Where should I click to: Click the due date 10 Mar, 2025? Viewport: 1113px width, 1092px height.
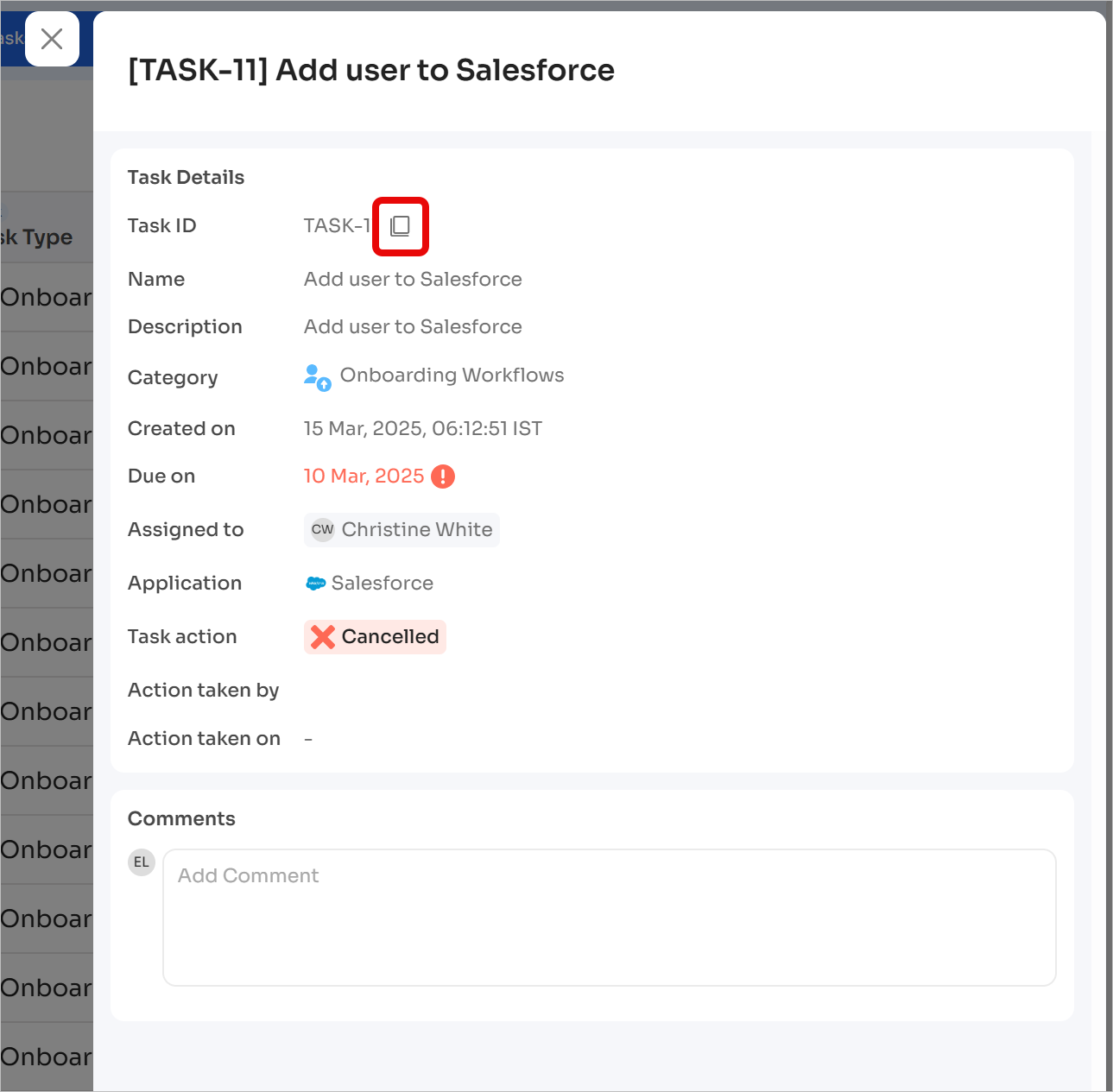(x=364, y=477)
